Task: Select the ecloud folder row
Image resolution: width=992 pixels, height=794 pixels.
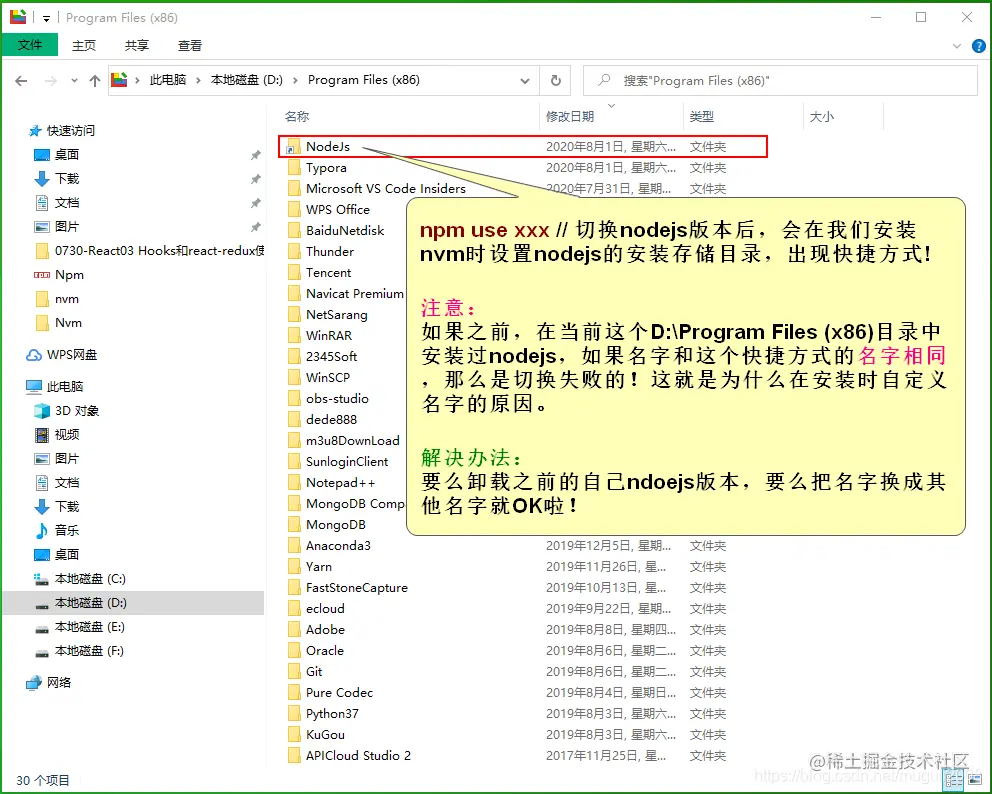Action: pos(506,608)
